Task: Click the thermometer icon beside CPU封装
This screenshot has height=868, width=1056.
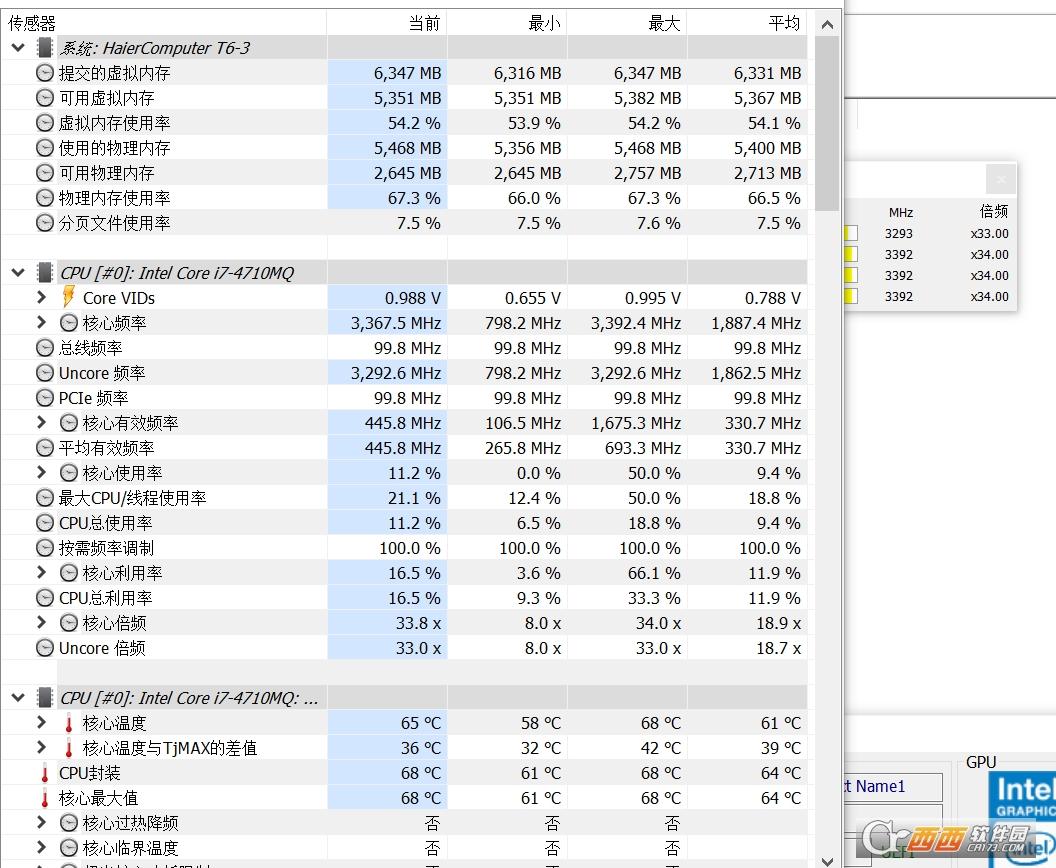Action: pos(44,773)
